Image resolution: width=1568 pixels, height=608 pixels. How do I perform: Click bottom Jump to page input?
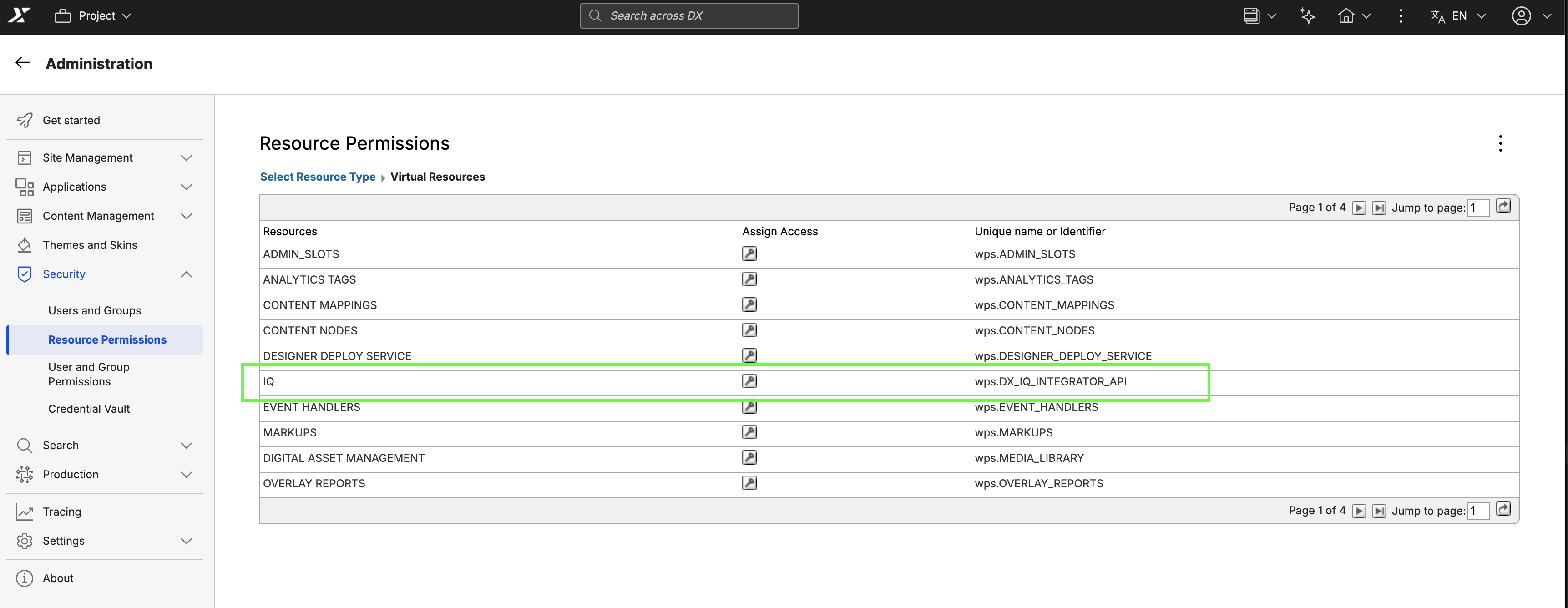coord(1478,511)
